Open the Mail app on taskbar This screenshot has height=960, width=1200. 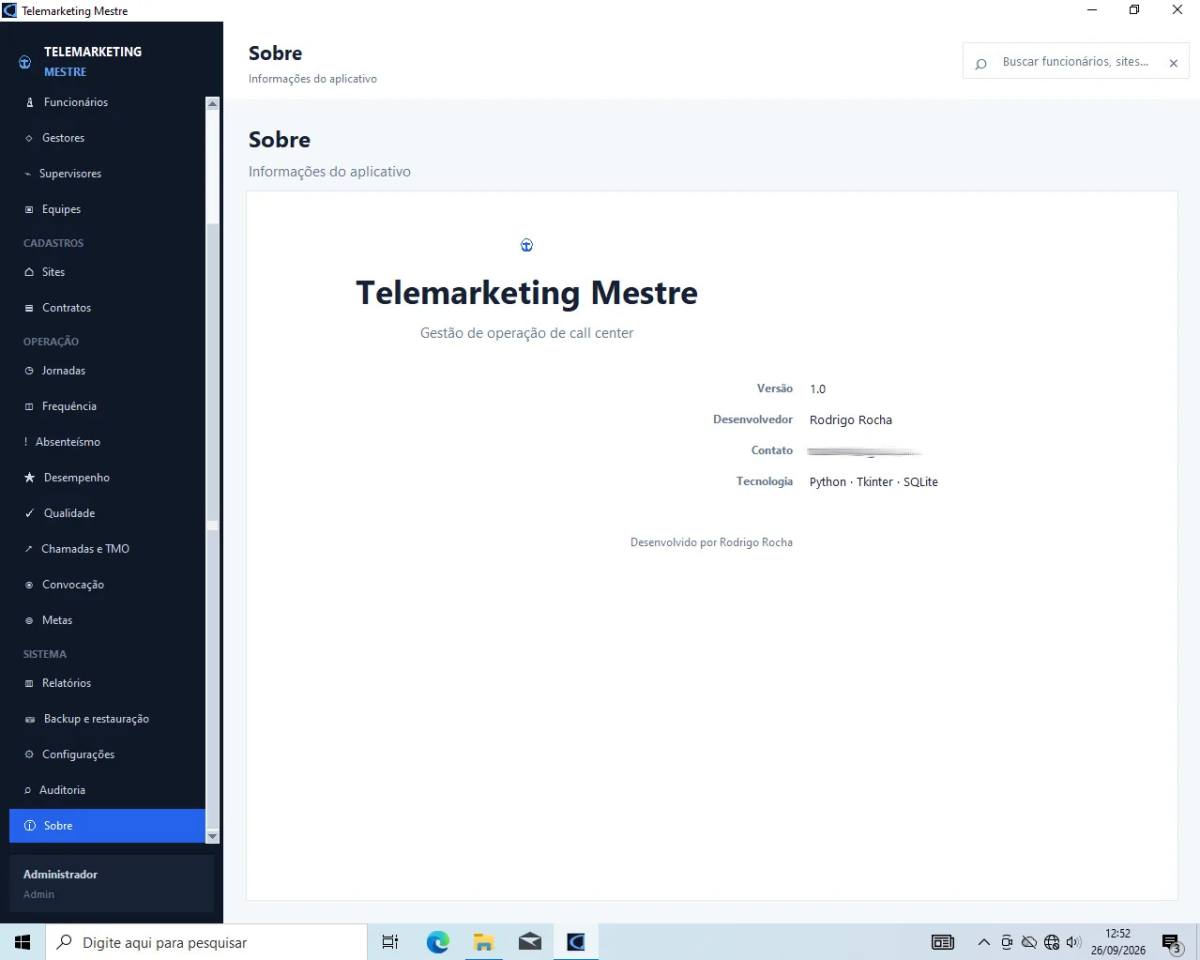[530, 942]
